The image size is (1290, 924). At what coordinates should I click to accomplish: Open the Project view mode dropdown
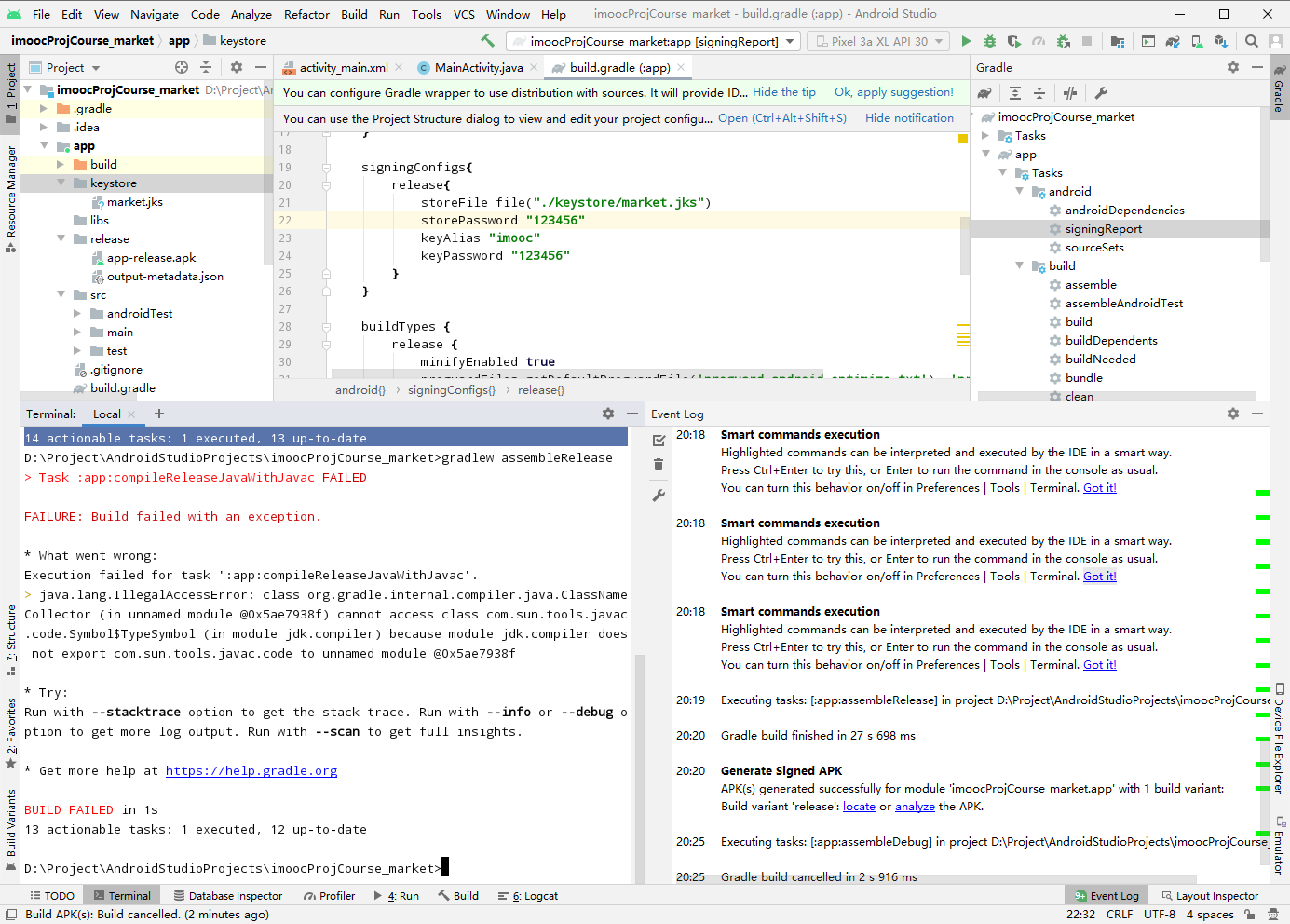click(64, 67)
